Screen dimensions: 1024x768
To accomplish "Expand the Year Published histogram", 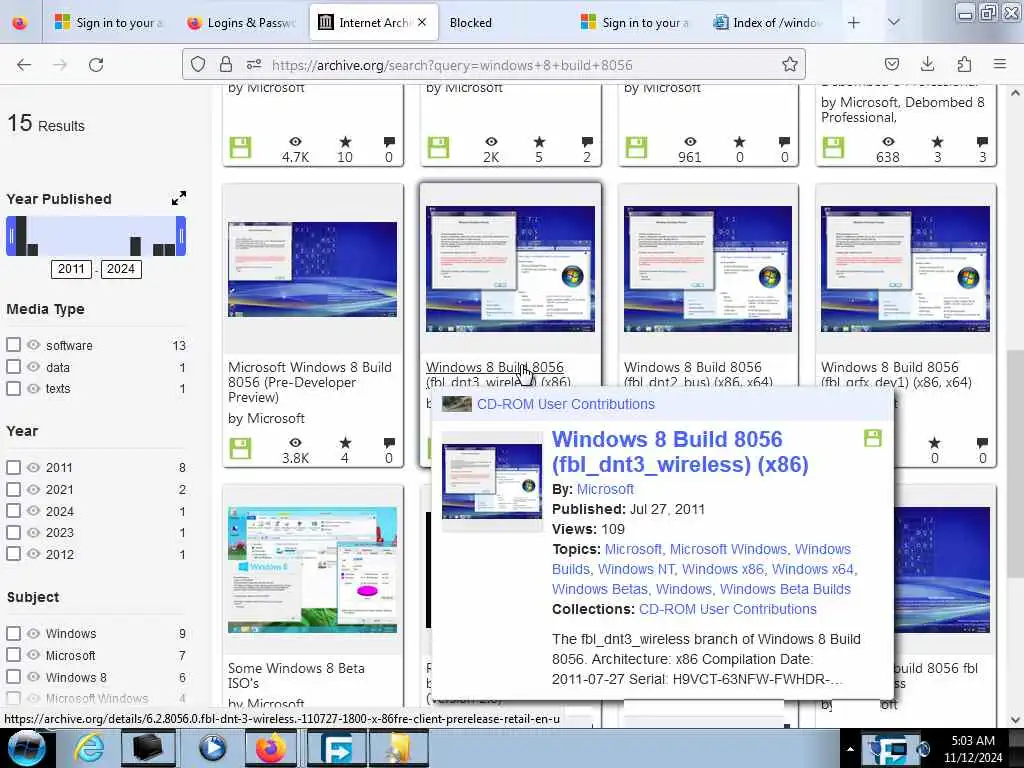I will (178, 198).
